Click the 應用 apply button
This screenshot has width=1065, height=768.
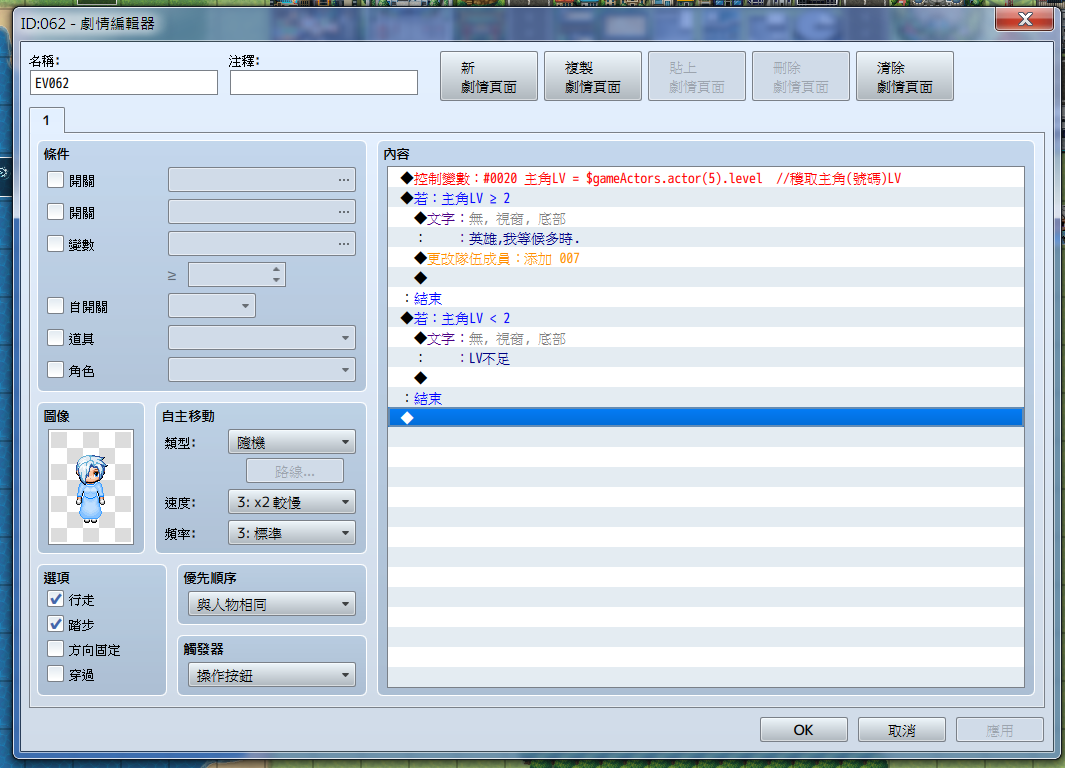[1000, 730]
